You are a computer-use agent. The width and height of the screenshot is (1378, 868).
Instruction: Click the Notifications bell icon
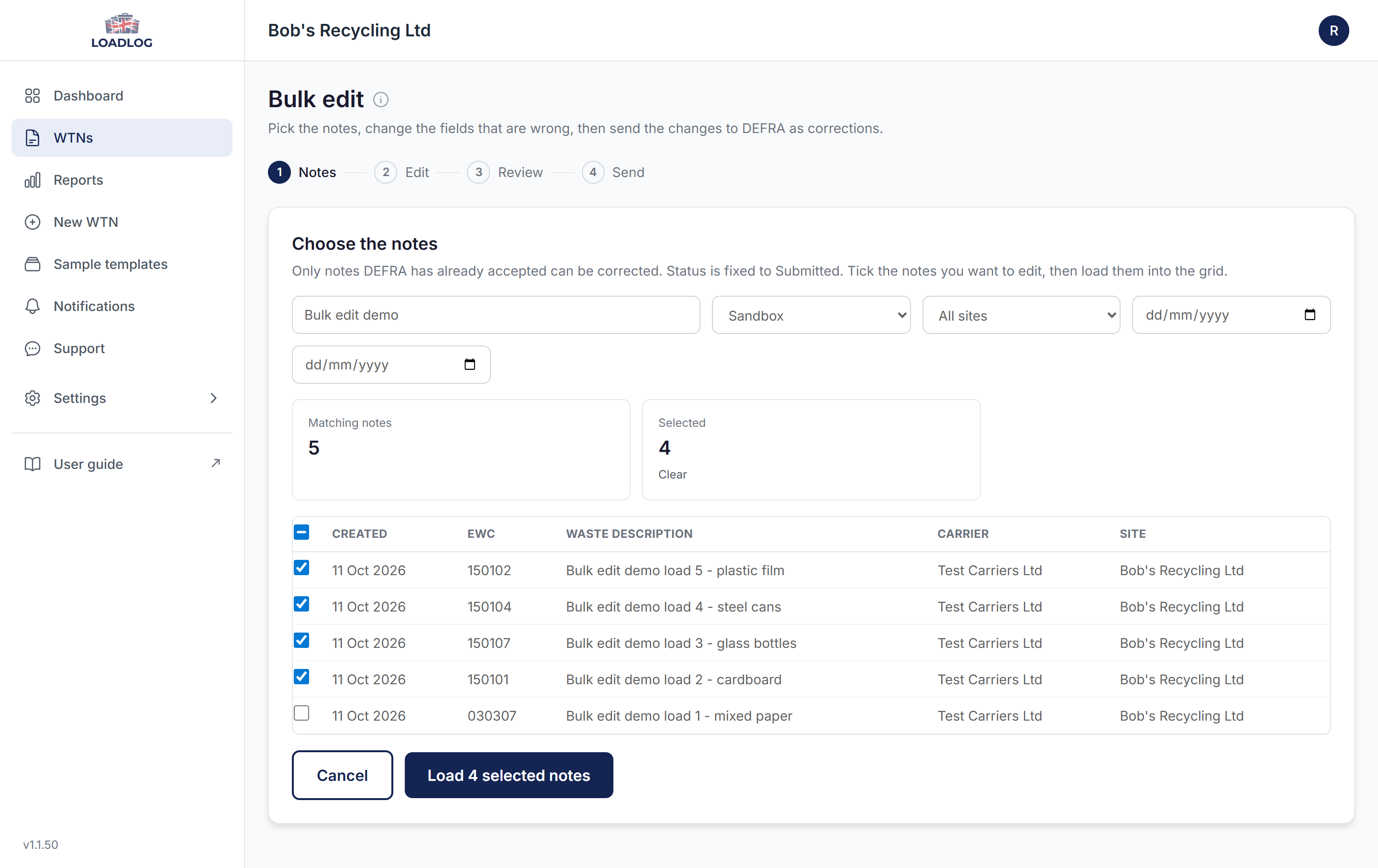point(33,306)
